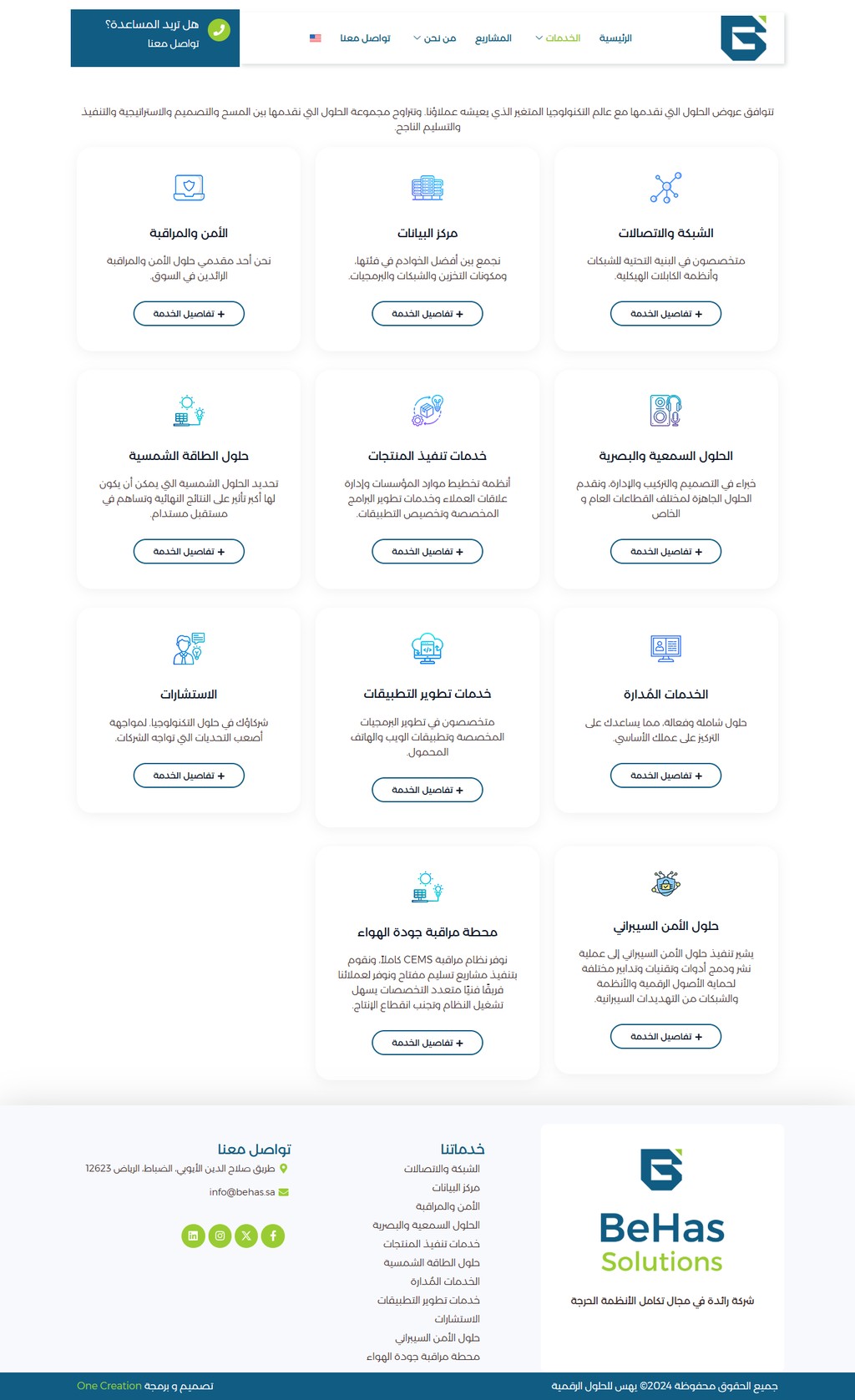Open the Instagram social icon in footer

pos(220,1236)
